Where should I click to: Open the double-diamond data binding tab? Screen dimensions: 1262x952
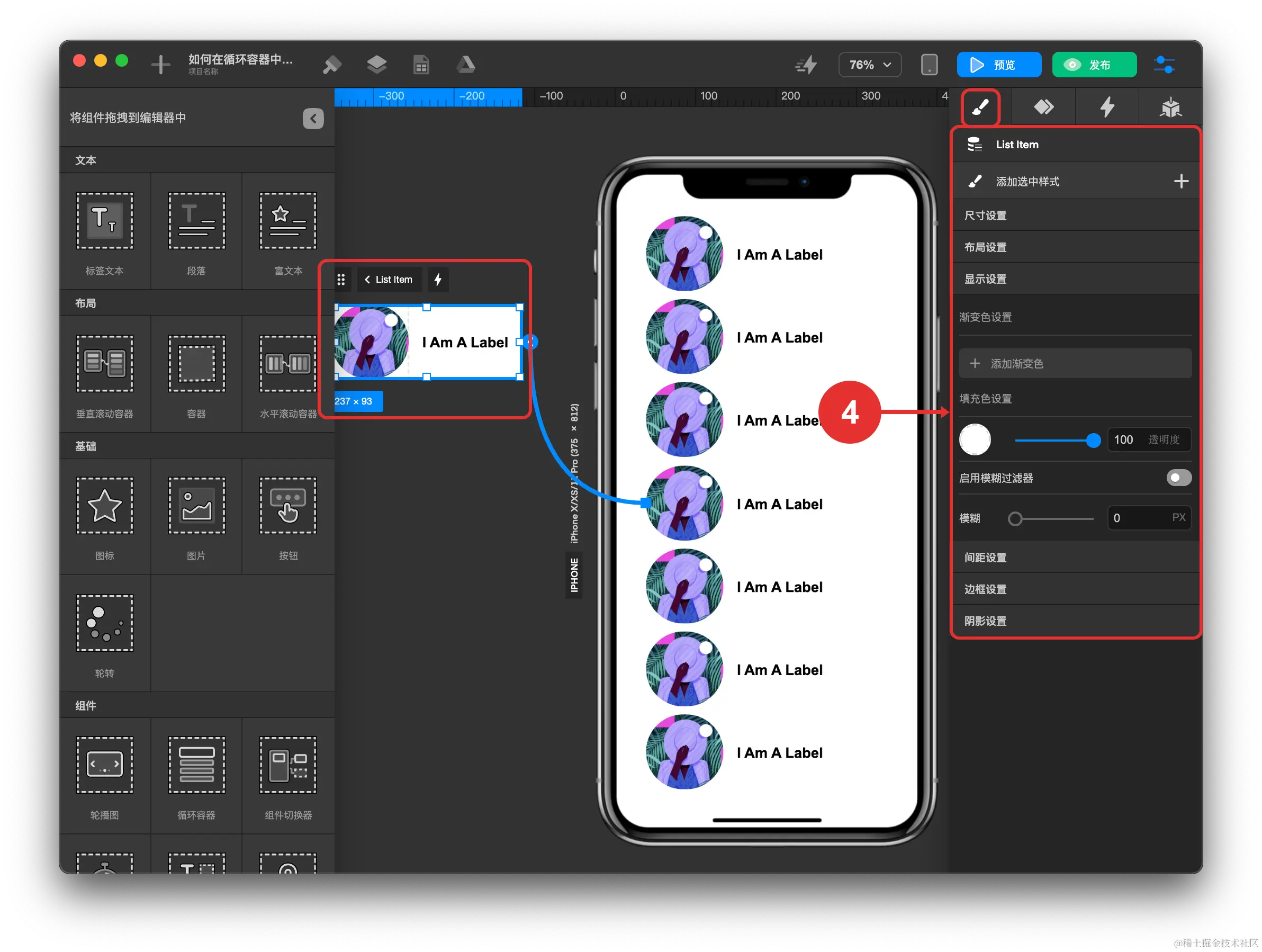[1043, 107]
